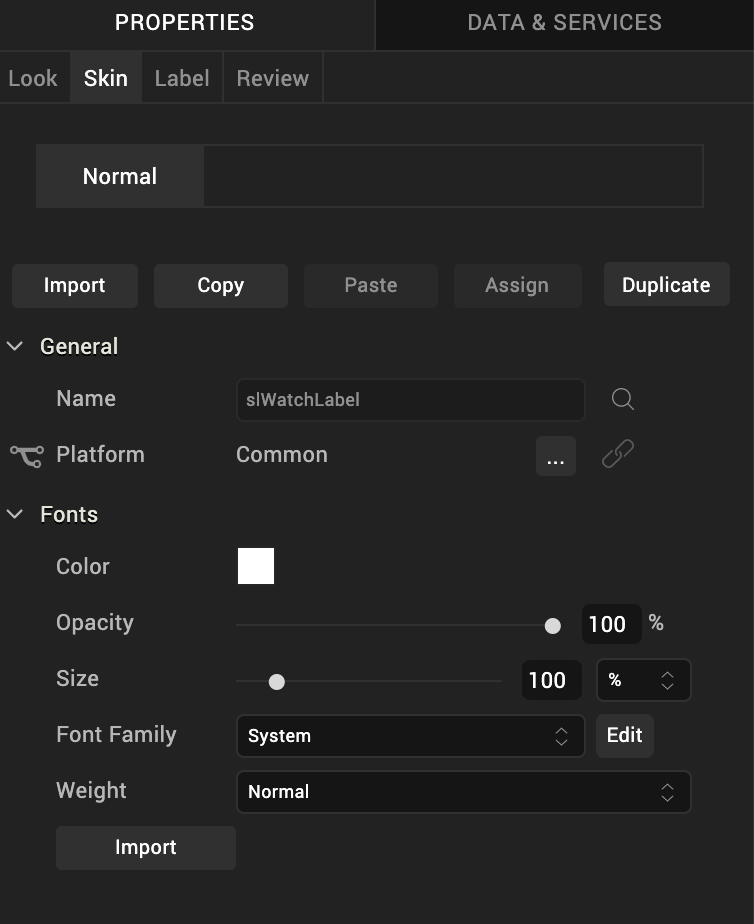Image resolution: width=754 pixels, height=924 pixels.
Task: Collapse the Fonts section
Action: (15, 515)
